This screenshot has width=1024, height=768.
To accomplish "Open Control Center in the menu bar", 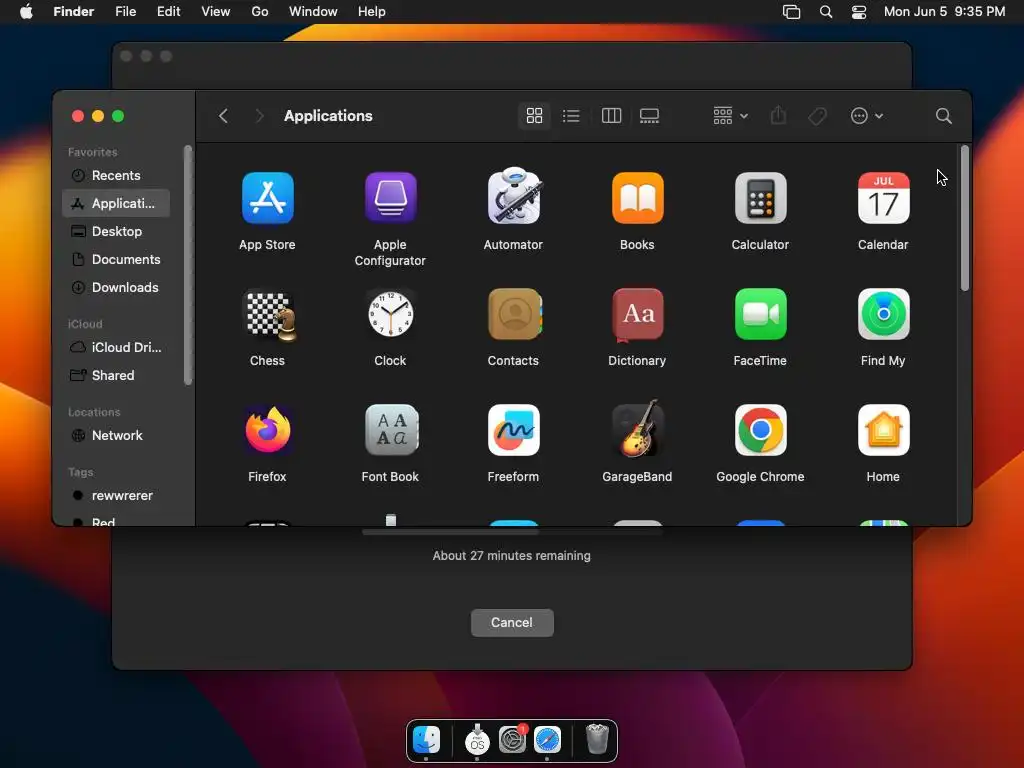I will point(859,11).
